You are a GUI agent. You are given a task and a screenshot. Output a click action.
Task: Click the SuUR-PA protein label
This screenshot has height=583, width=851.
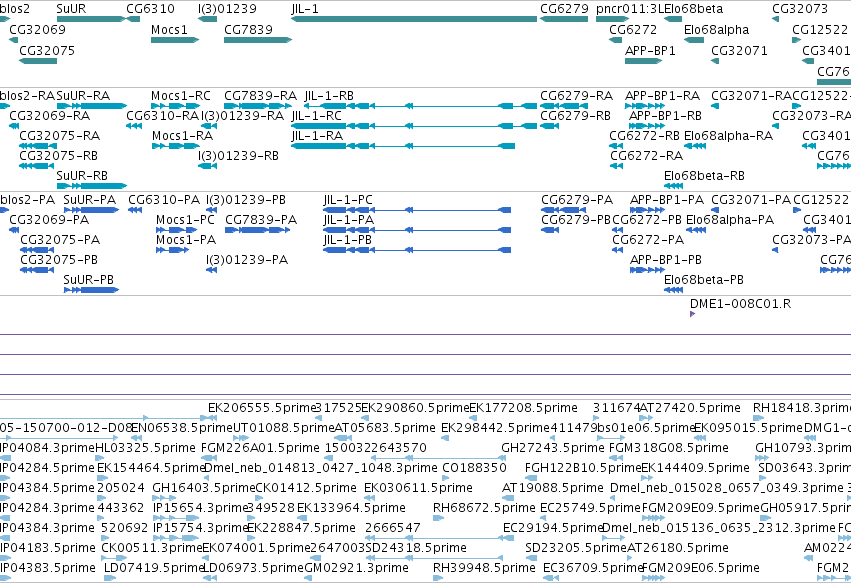pyautogui.click(x=90, y=200)
